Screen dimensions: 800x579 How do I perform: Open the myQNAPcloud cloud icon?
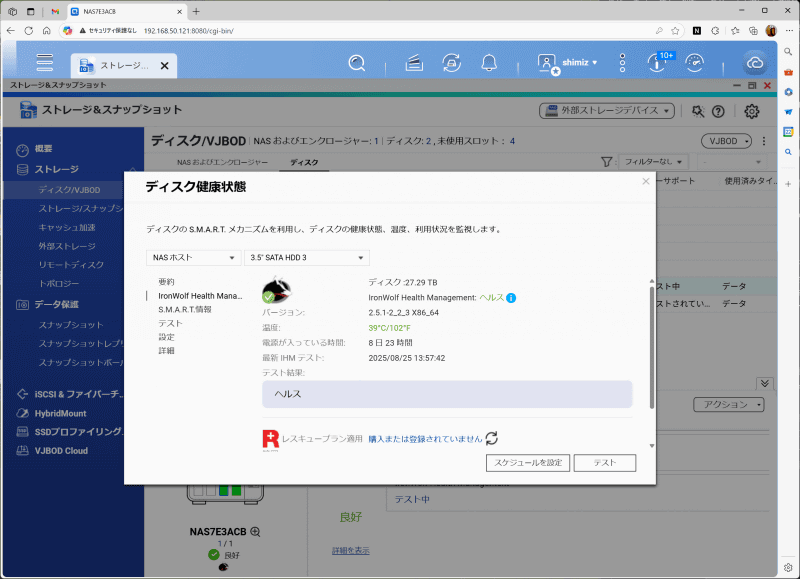[x=757, y=62]
